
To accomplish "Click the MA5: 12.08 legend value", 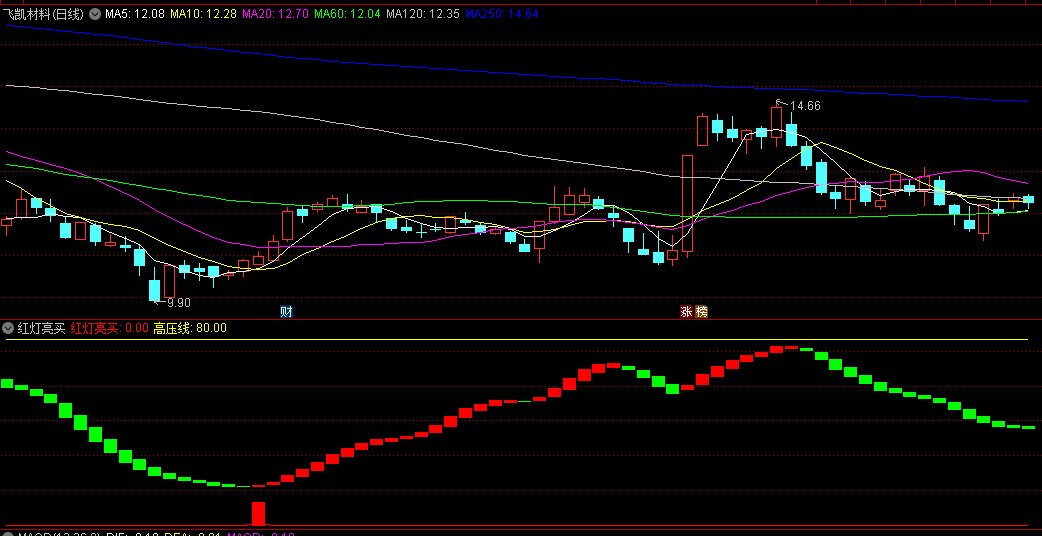I will coord(135,13).
